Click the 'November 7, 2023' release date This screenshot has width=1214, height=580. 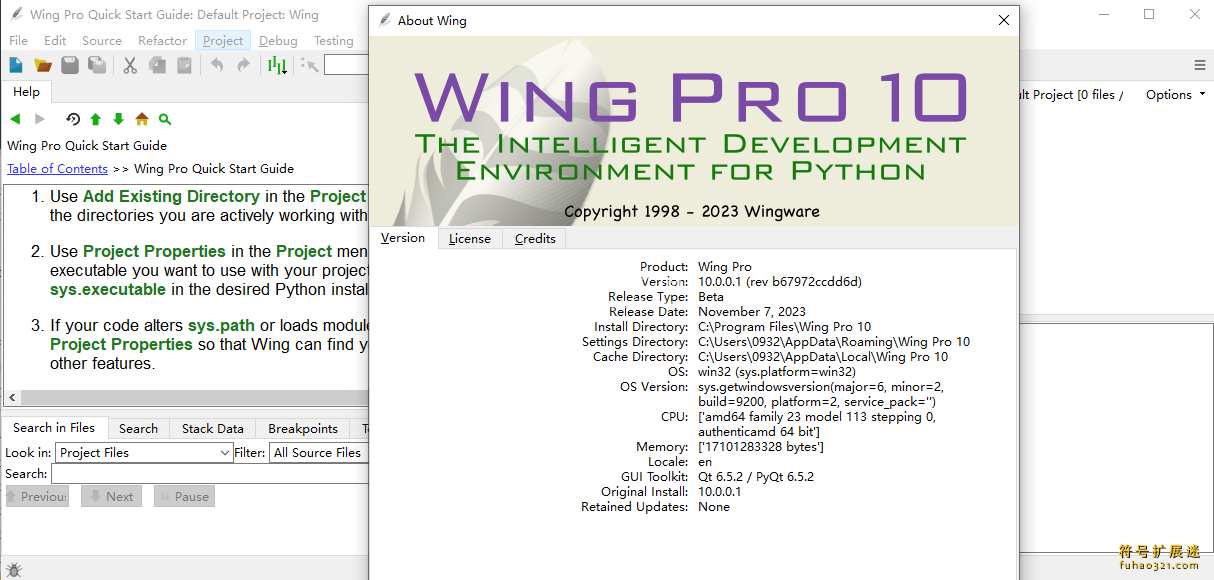click(752, 311)
